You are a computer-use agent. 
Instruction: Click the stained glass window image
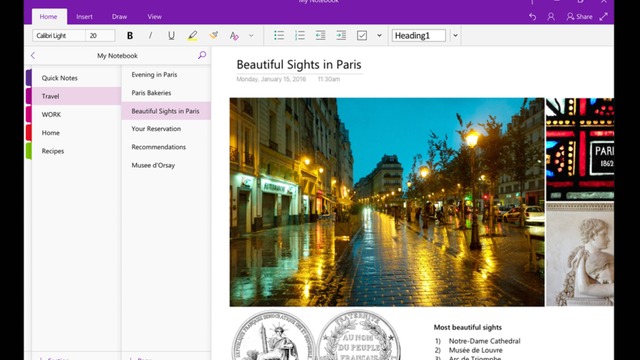pos(580,149)
